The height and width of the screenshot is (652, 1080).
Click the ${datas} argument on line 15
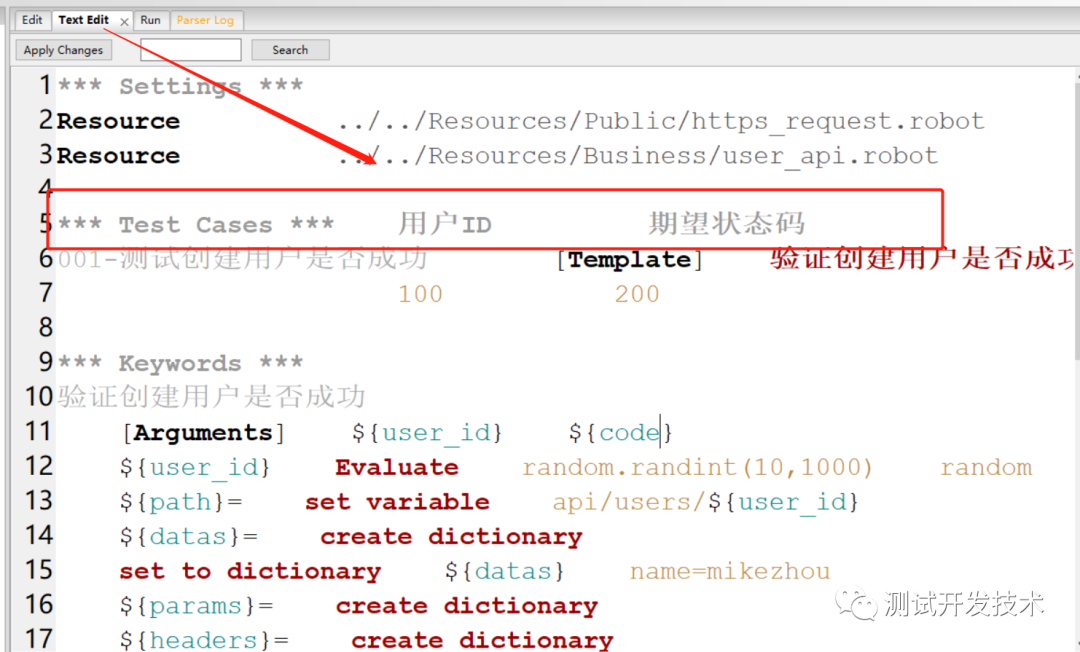[x=505, y=571]
